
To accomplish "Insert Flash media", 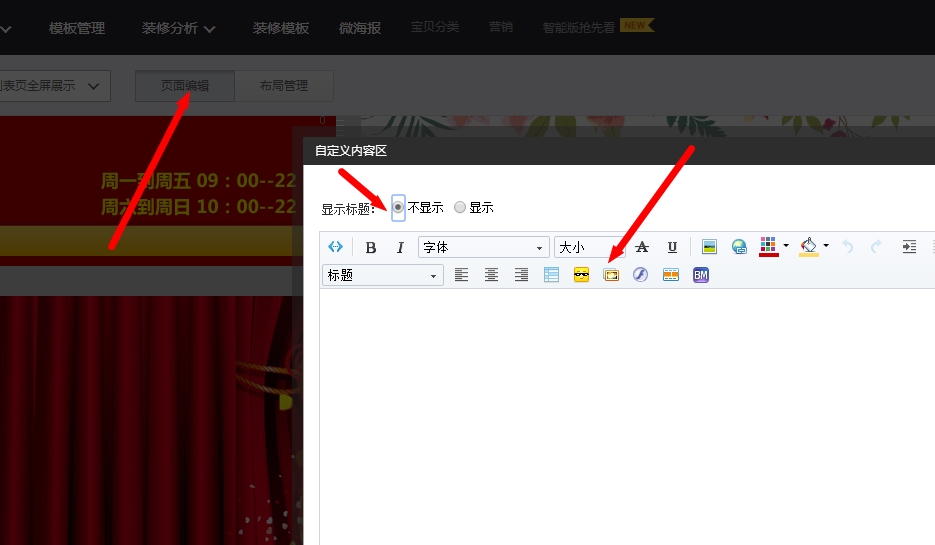I will tap(640, 275).
